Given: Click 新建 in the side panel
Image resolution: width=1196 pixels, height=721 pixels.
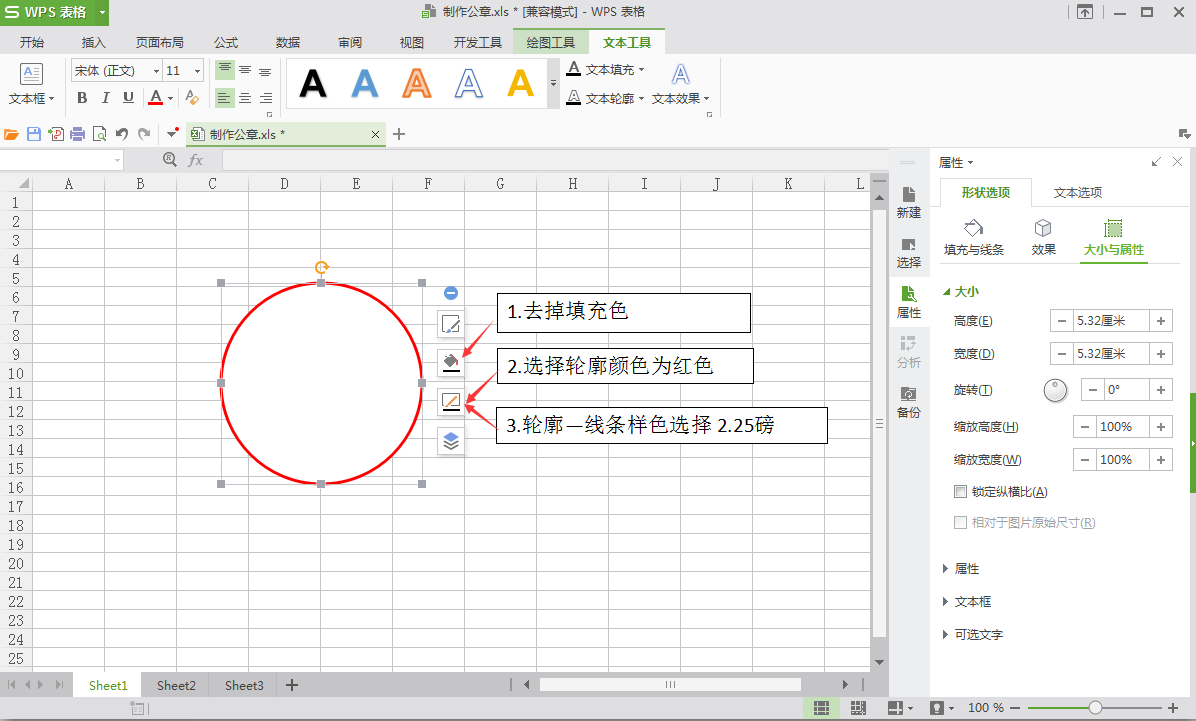Looking at the screenshot, I should 908,203.
